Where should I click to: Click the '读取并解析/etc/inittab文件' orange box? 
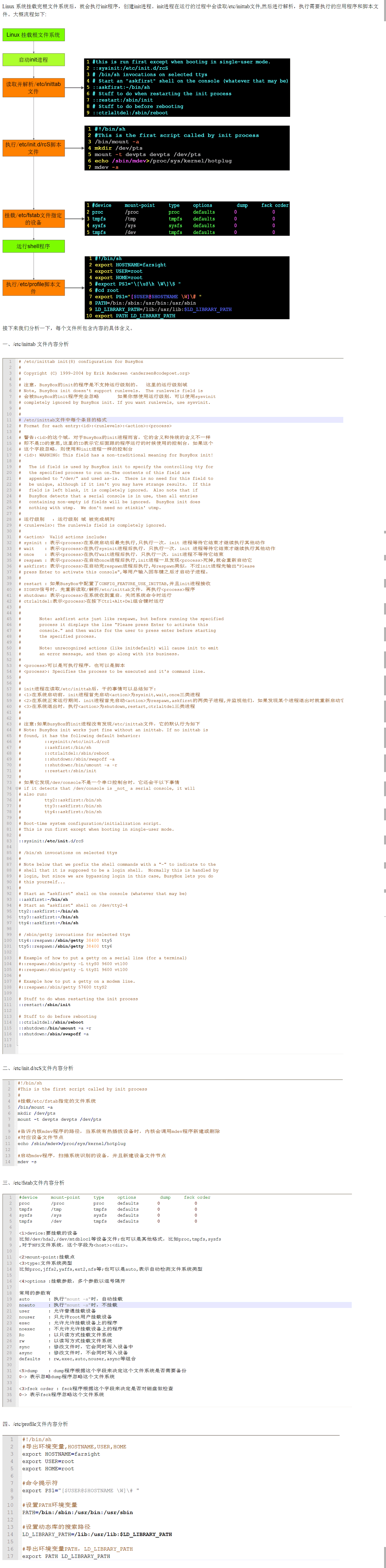tap(34, 88)
